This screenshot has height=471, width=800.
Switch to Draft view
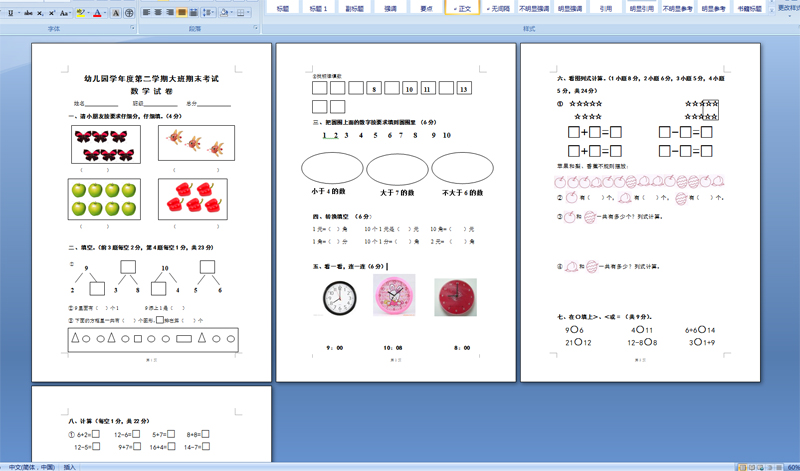click(778, 467)
